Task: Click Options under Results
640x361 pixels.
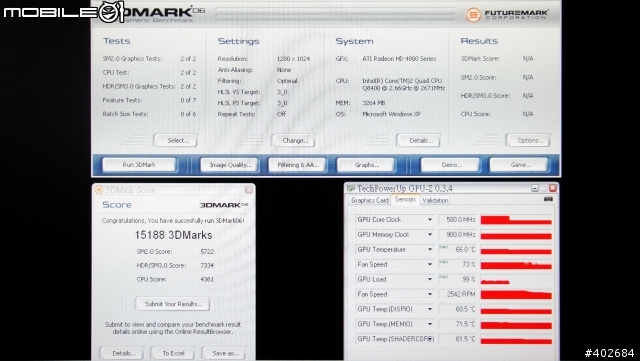Action: pos(528,140)
